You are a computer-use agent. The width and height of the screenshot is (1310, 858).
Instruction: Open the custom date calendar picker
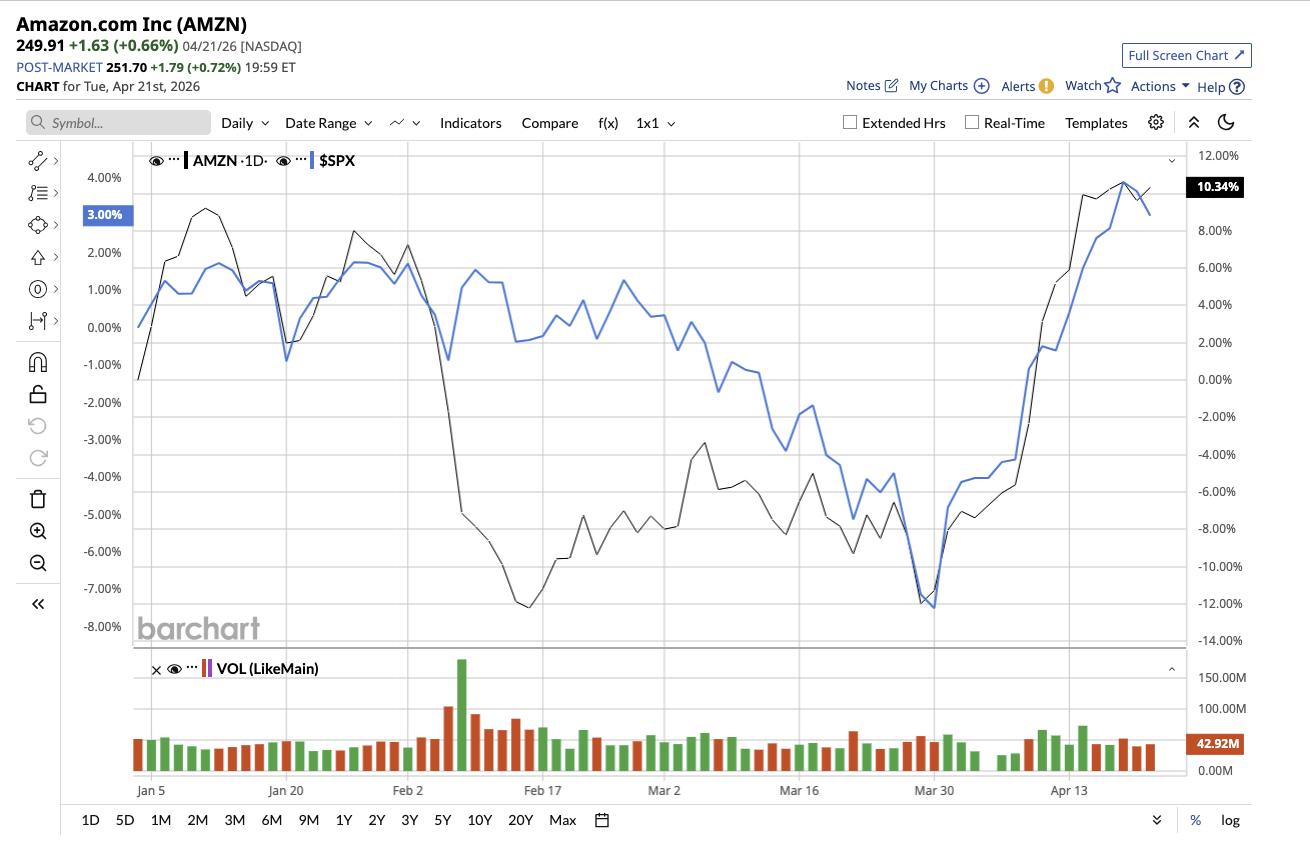[602, 820]
